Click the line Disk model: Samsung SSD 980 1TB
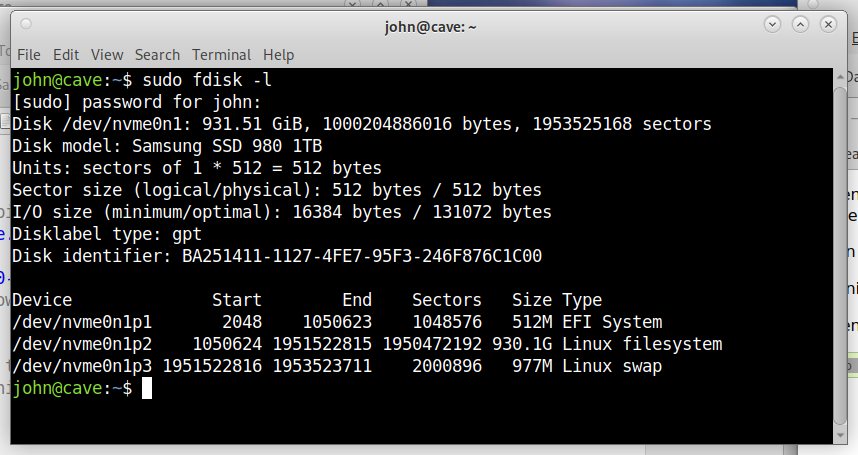Screen dimensions: 858x455 [x=167, y=146]
